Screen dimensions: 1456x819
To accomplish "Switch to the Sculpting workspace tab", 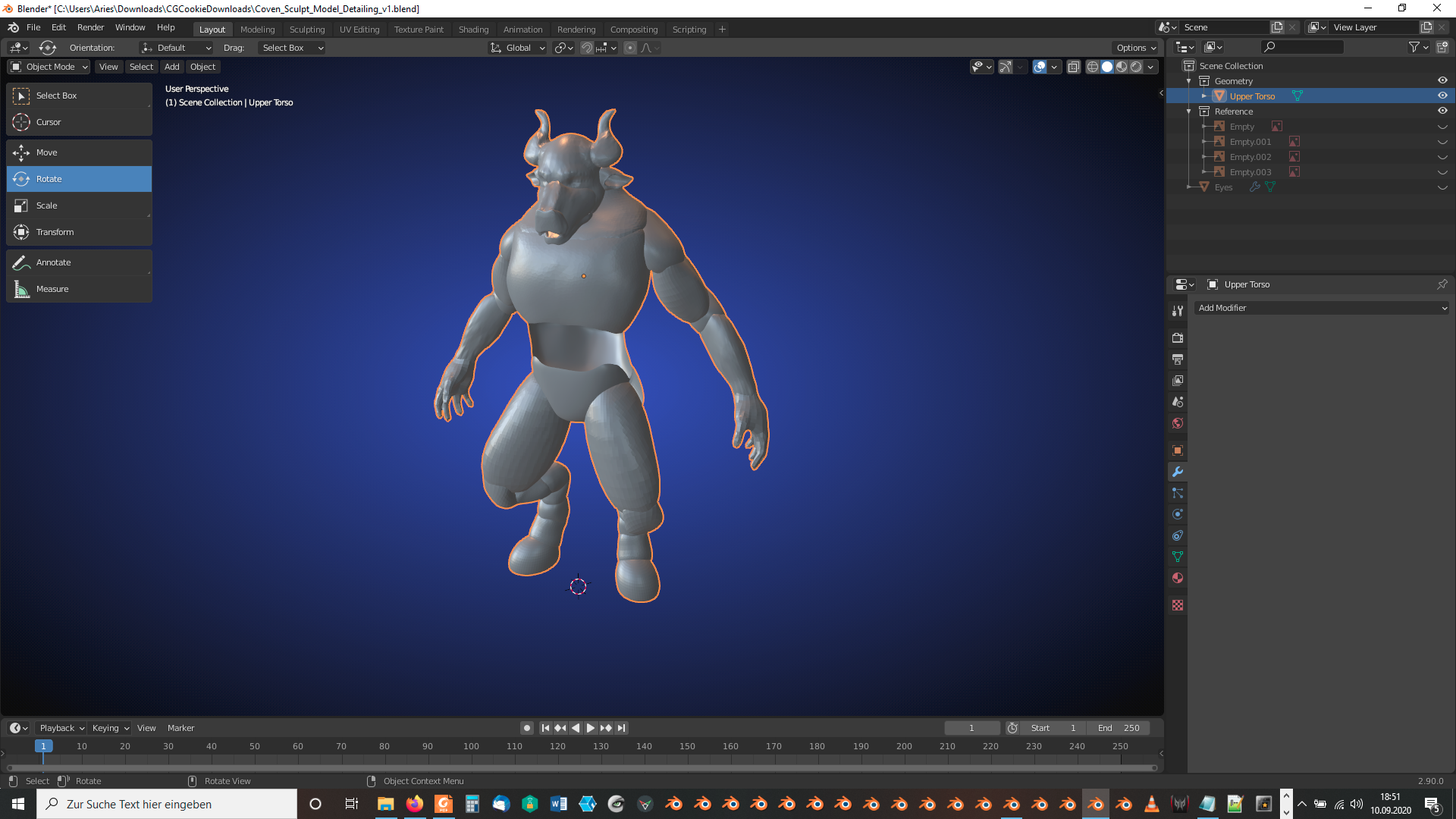I will [306, 29].
